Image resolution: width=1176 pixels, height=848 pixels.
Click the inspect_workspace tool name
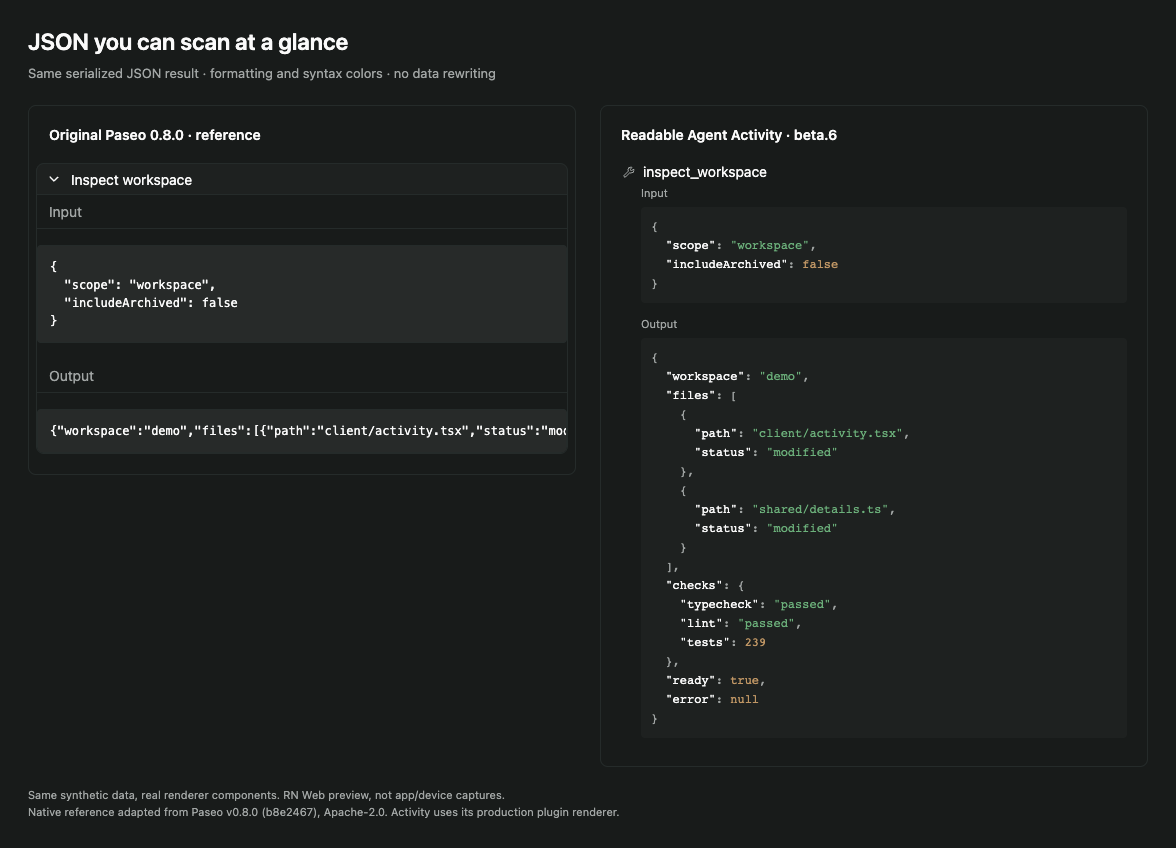pos(704,172)
